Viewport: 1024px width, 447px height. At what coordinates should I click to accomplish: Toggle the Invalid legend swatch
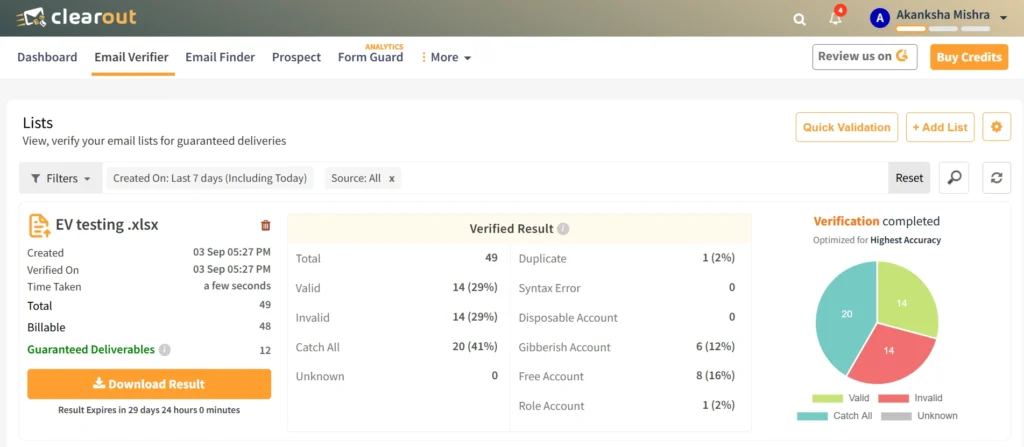(x=893, y=398)
